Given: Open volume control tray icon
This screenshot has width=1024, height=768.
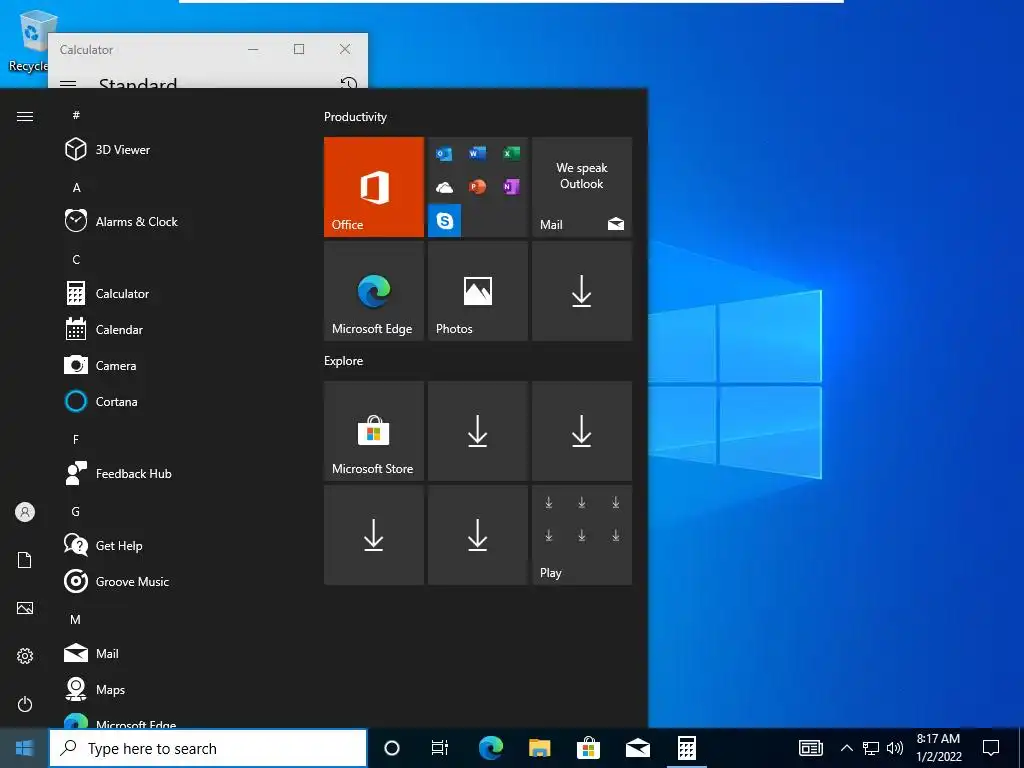Looking at the screenshot, I should (895, 748).
